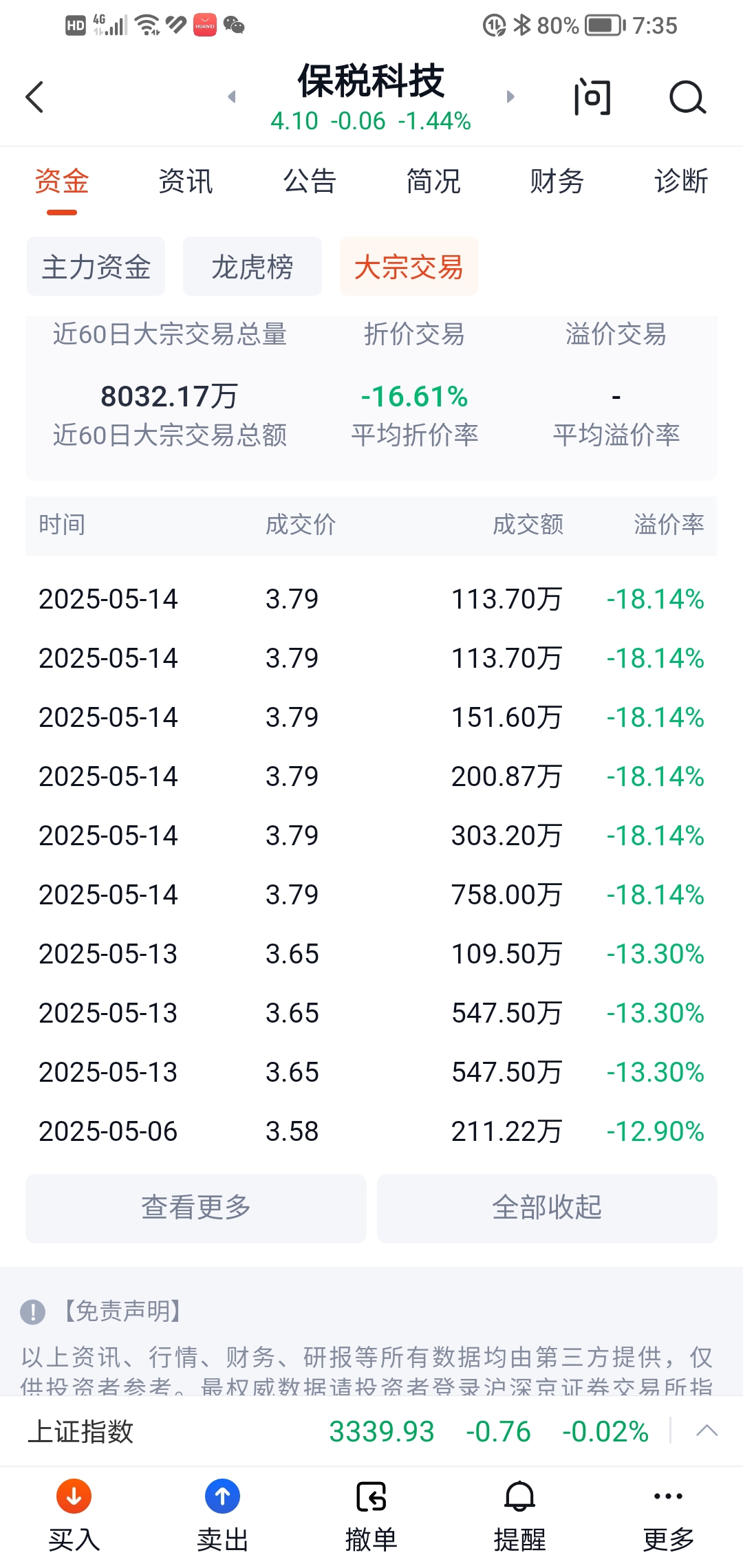Tap the 买入 buy icon

(74, 1496)
